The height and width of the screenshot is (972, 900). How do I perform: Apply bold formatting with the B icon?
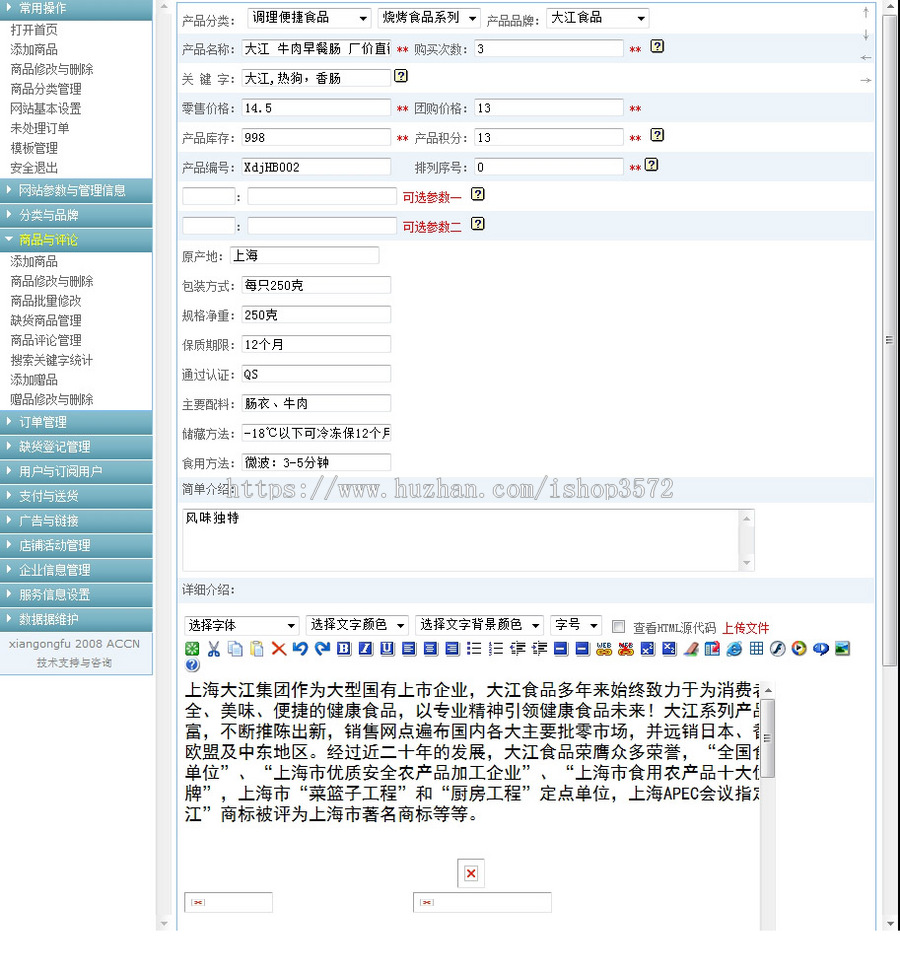pyautogui.click(x=345, y=649)
